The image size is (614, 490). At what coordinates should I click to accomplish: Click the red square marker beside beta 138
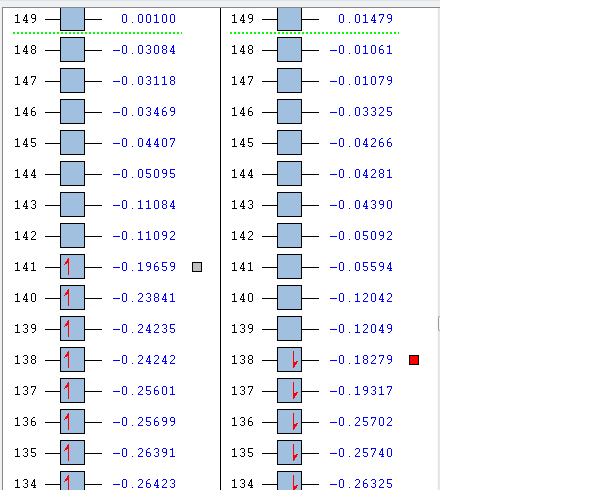[414, 360]
